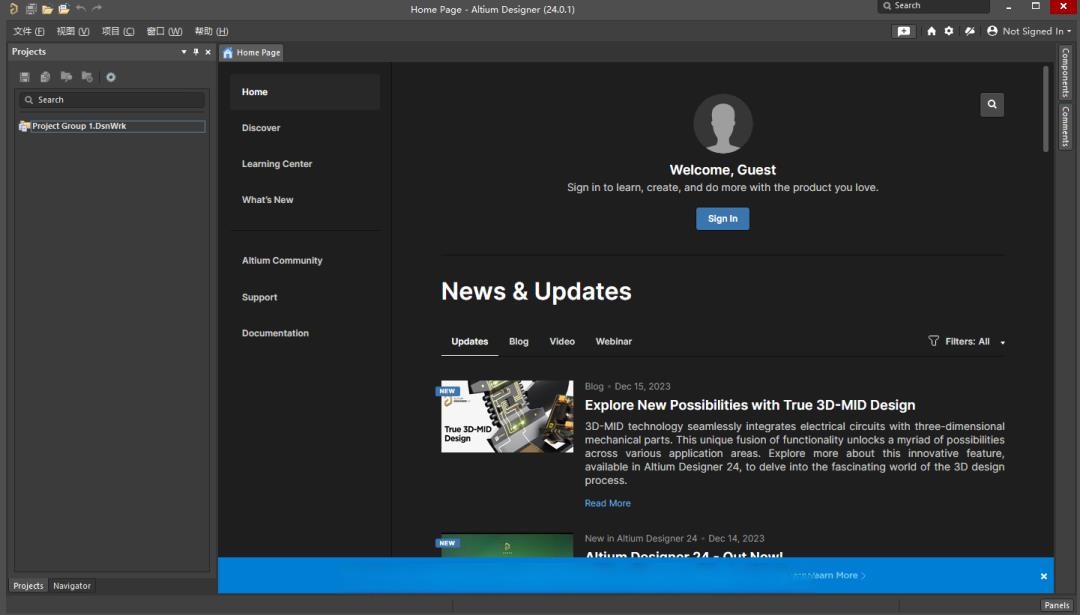The image size is (1080, 615).
Task: Click the Home icon in the top-right toolbar
Action: click(x=931, y=31)
